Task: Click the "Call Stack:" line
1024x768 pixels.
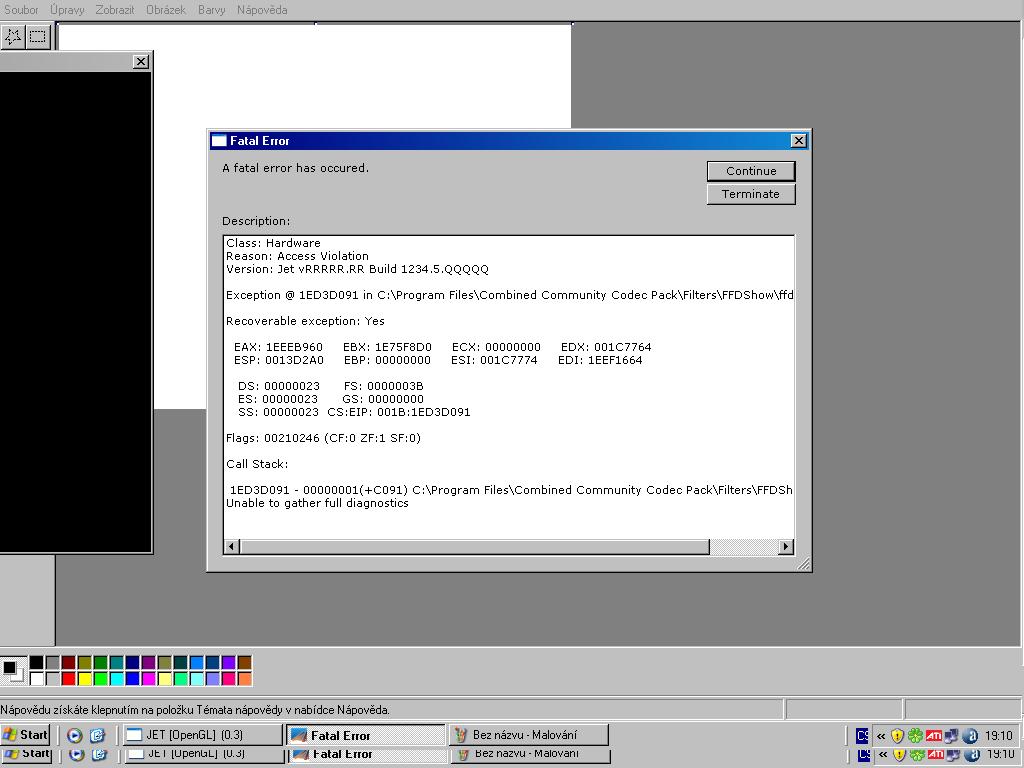Action: click(257, 464)
